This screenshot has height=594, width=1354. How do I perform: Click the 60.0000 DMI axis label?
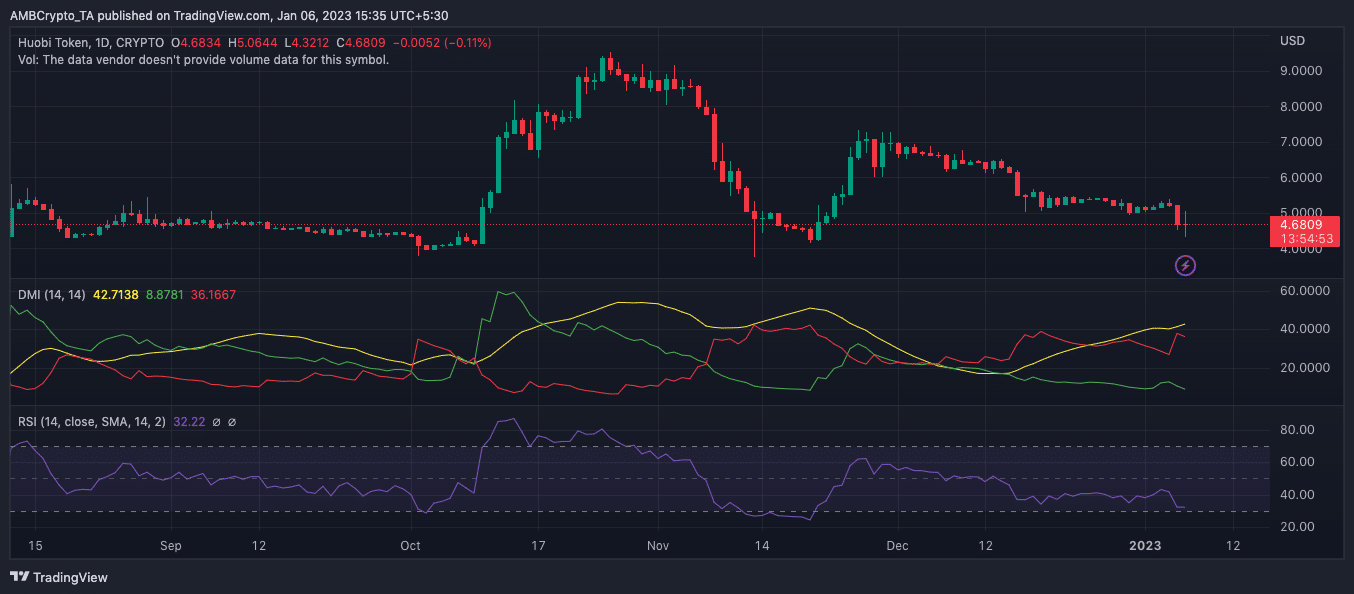(1304, 291)
